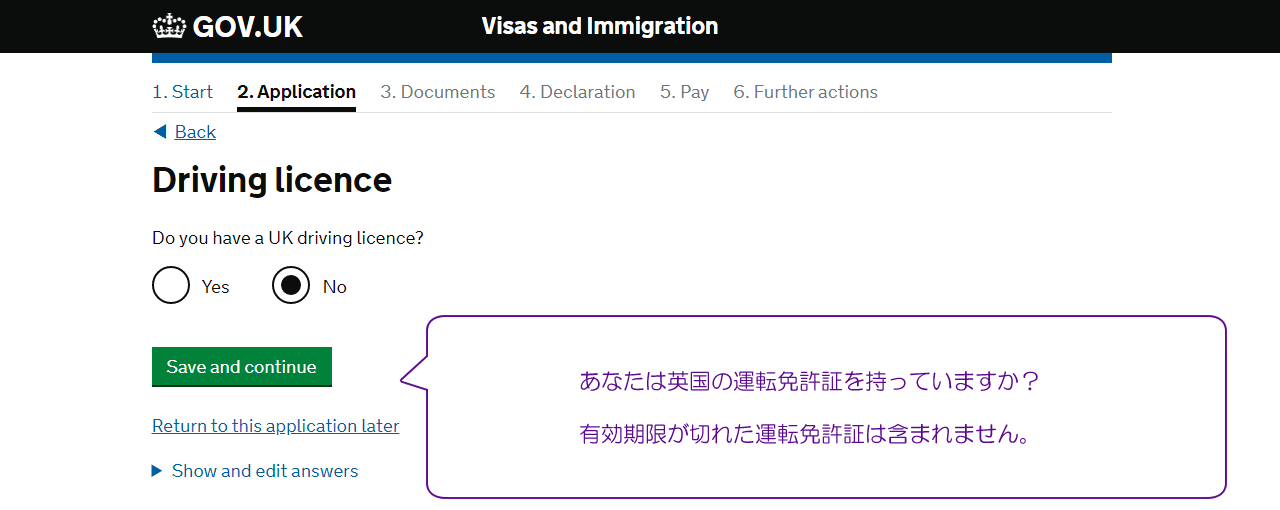Screen dimensions: 1280x510
Task: Open the 6. Further actions step
Action: pos(805,92)
